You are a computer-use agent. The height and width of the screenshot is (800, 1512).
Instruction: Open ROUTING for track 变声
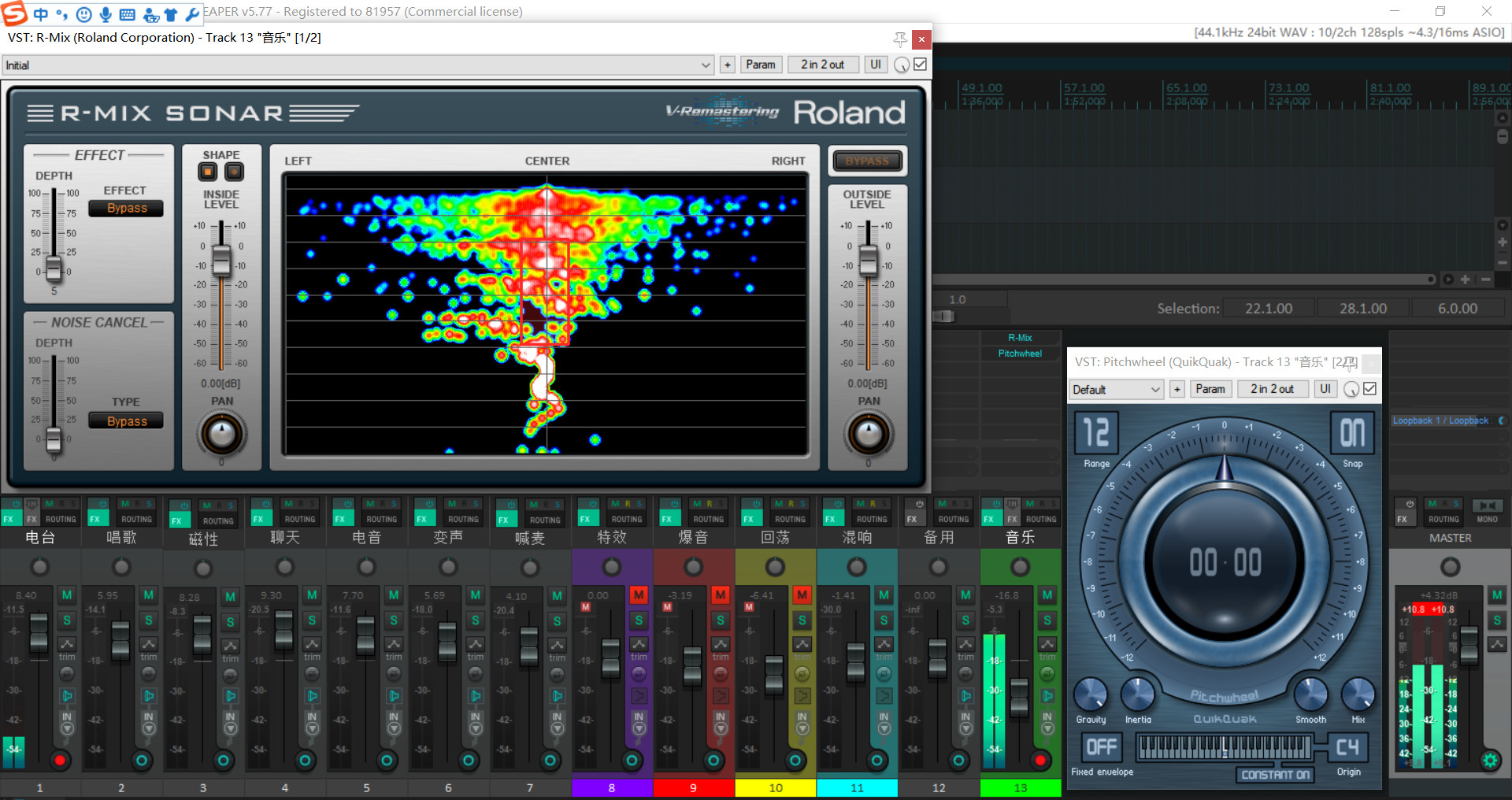tap(463, 519)
